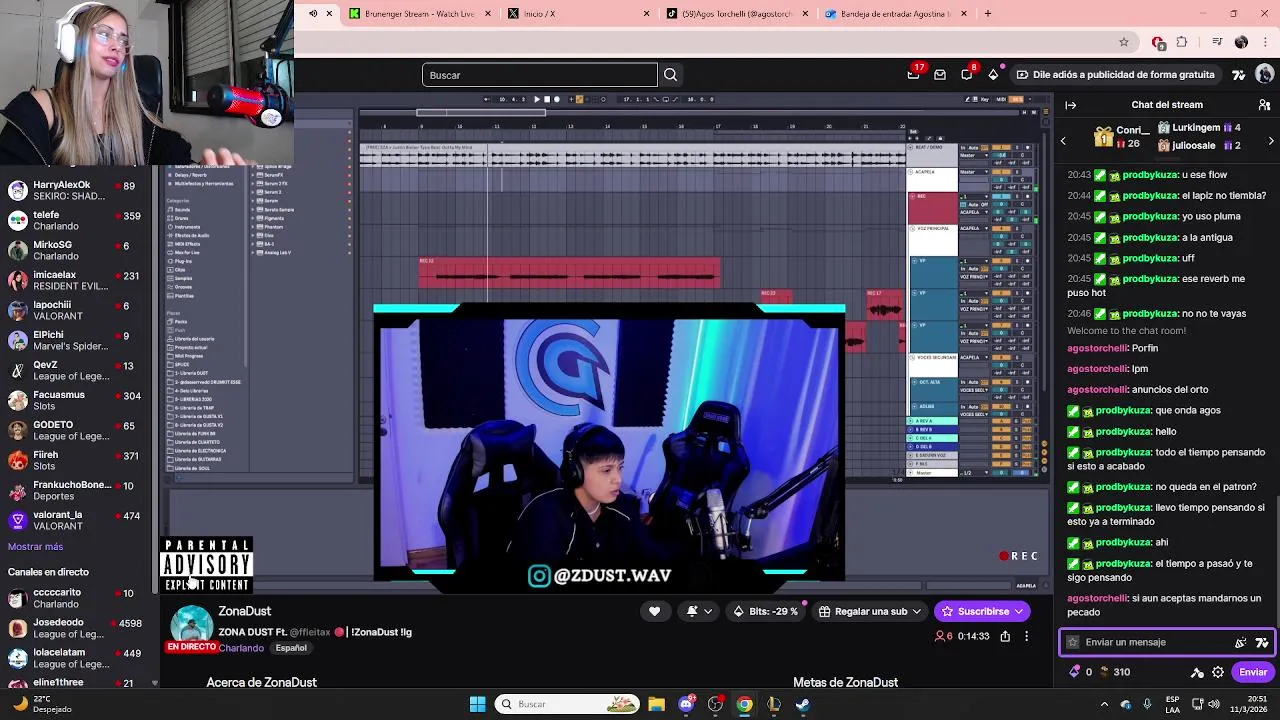1280x720 pixels.
Task: Click the 7TV logo in header
Action: point(1239,74)
